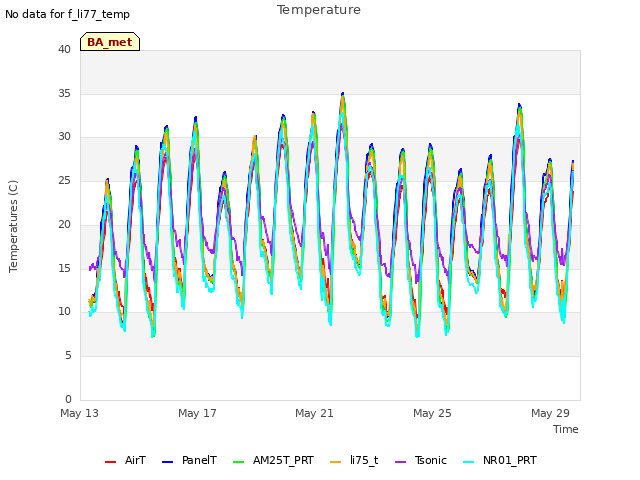
Task: Toggle the AirT legend entry
Action: (x=125, y=461)
